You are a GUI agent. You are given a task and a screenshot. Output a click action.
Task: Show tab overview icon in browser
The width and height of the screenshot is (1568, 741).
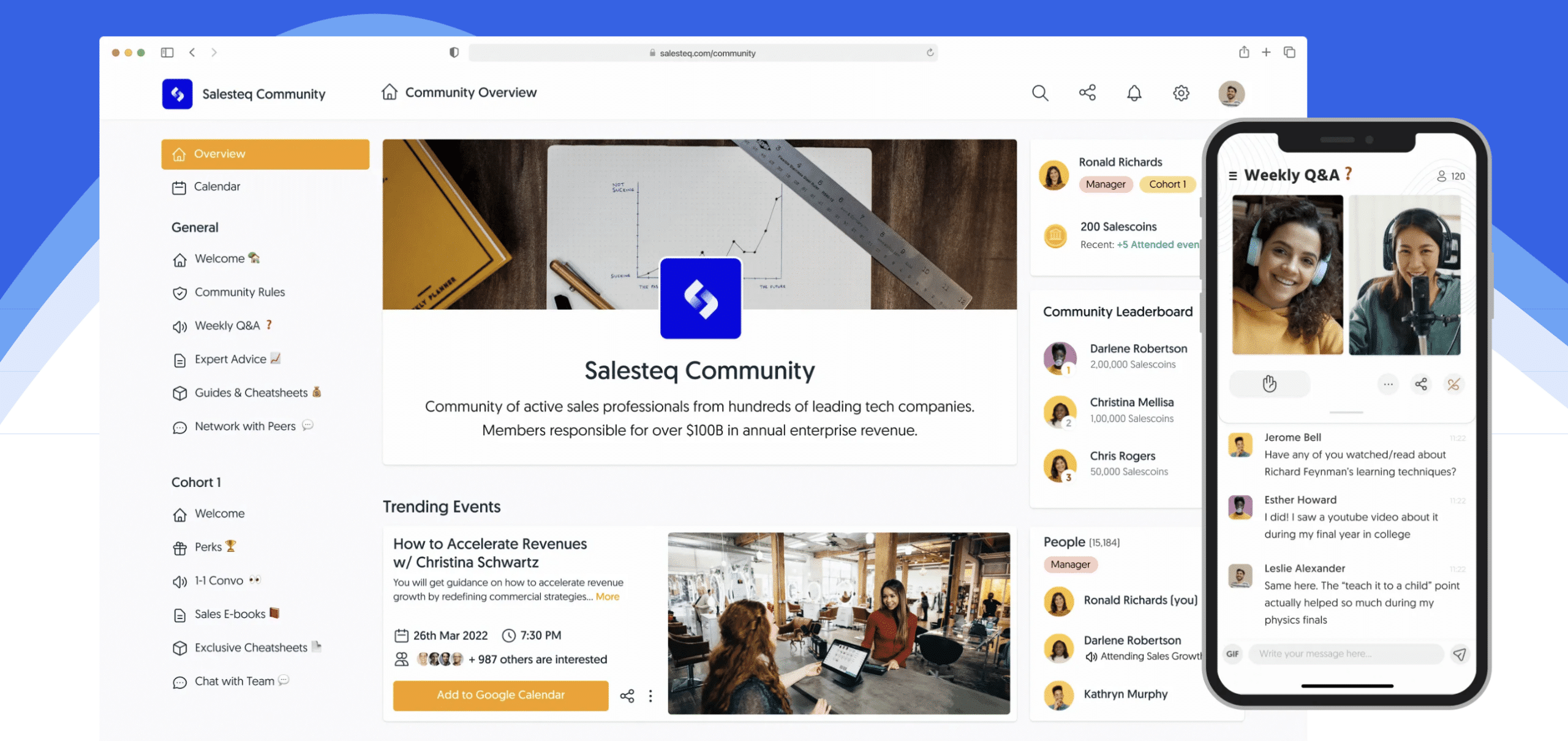pyautogui.click(x=1289, y=52)
